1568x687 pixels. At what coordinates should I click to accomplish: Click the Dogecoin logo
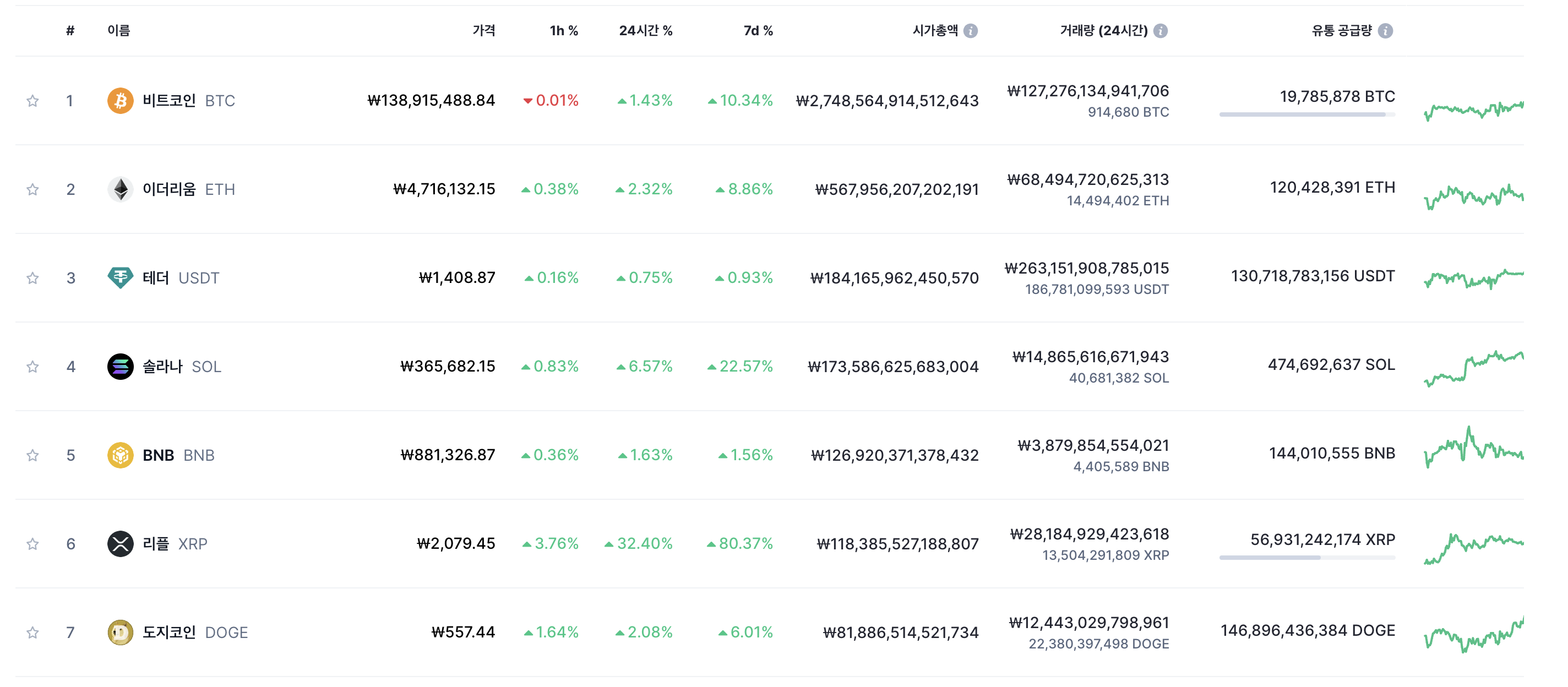pyautogui.click(x=120, y=633)
